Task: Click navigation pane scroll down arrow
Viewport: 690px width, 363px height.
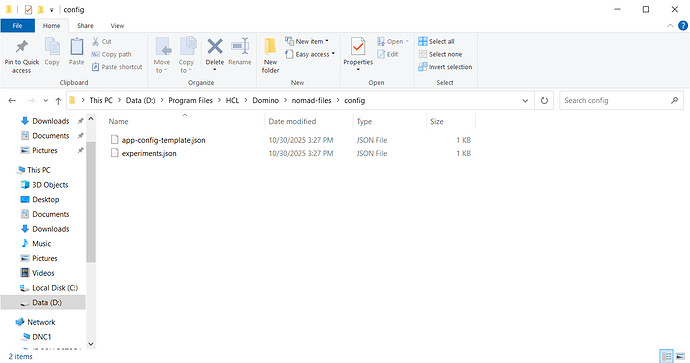Action: [91, 344]
